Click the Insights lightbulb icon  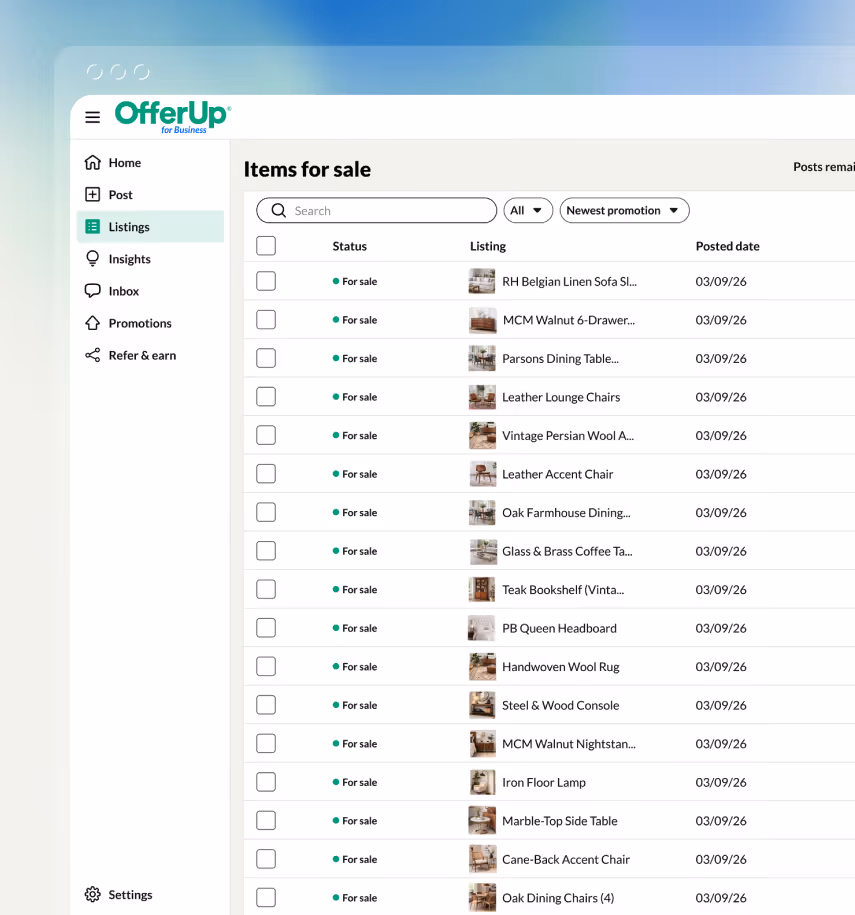click(93, 259)
